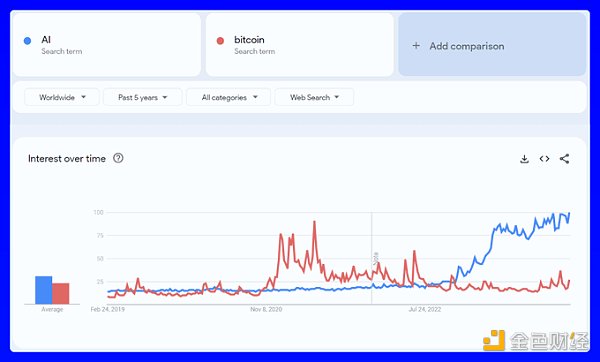Open the embed code icon
The image size is (600, 362).
pyautogui.click(x=544, y=159)
